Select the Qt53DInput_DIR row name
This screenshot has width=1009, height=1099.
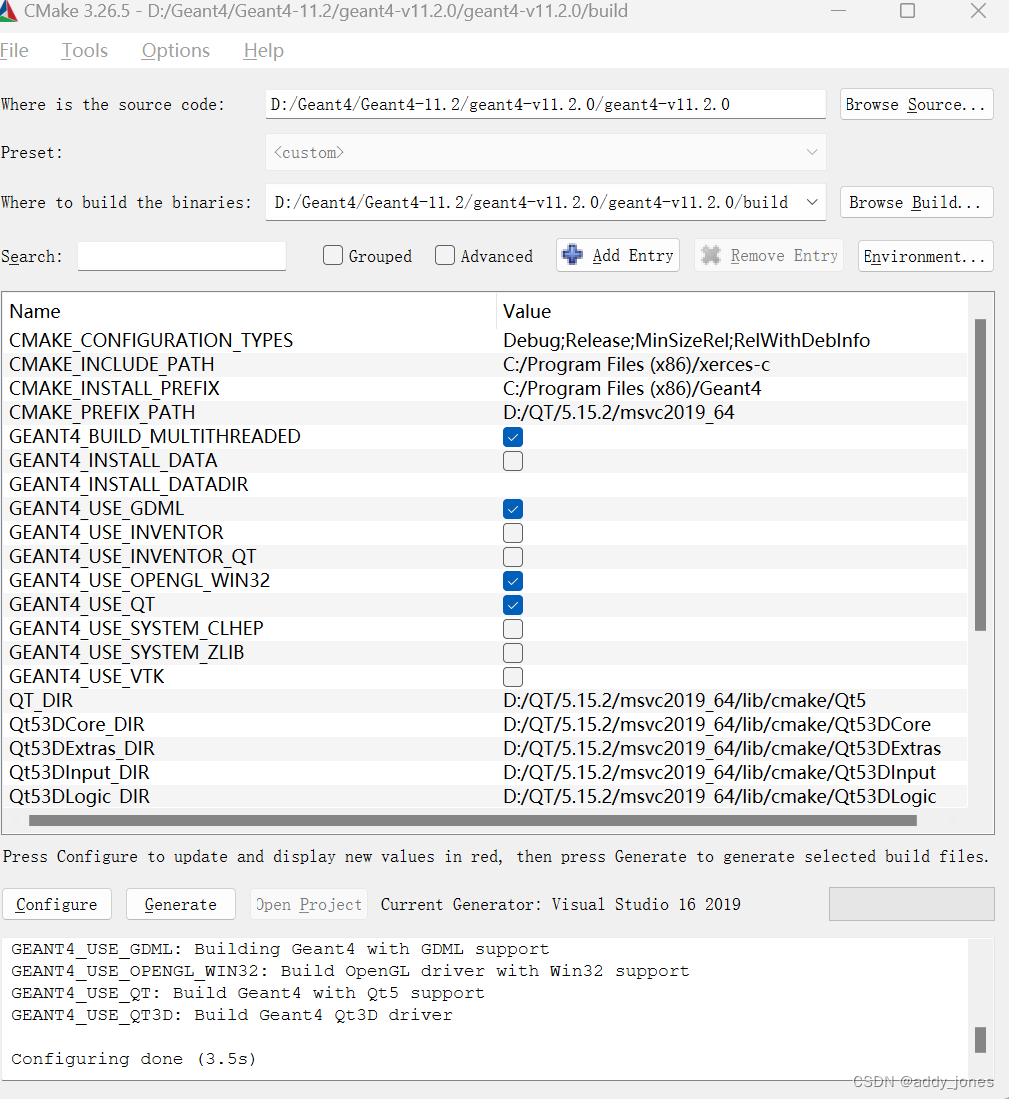coord(79,772)
